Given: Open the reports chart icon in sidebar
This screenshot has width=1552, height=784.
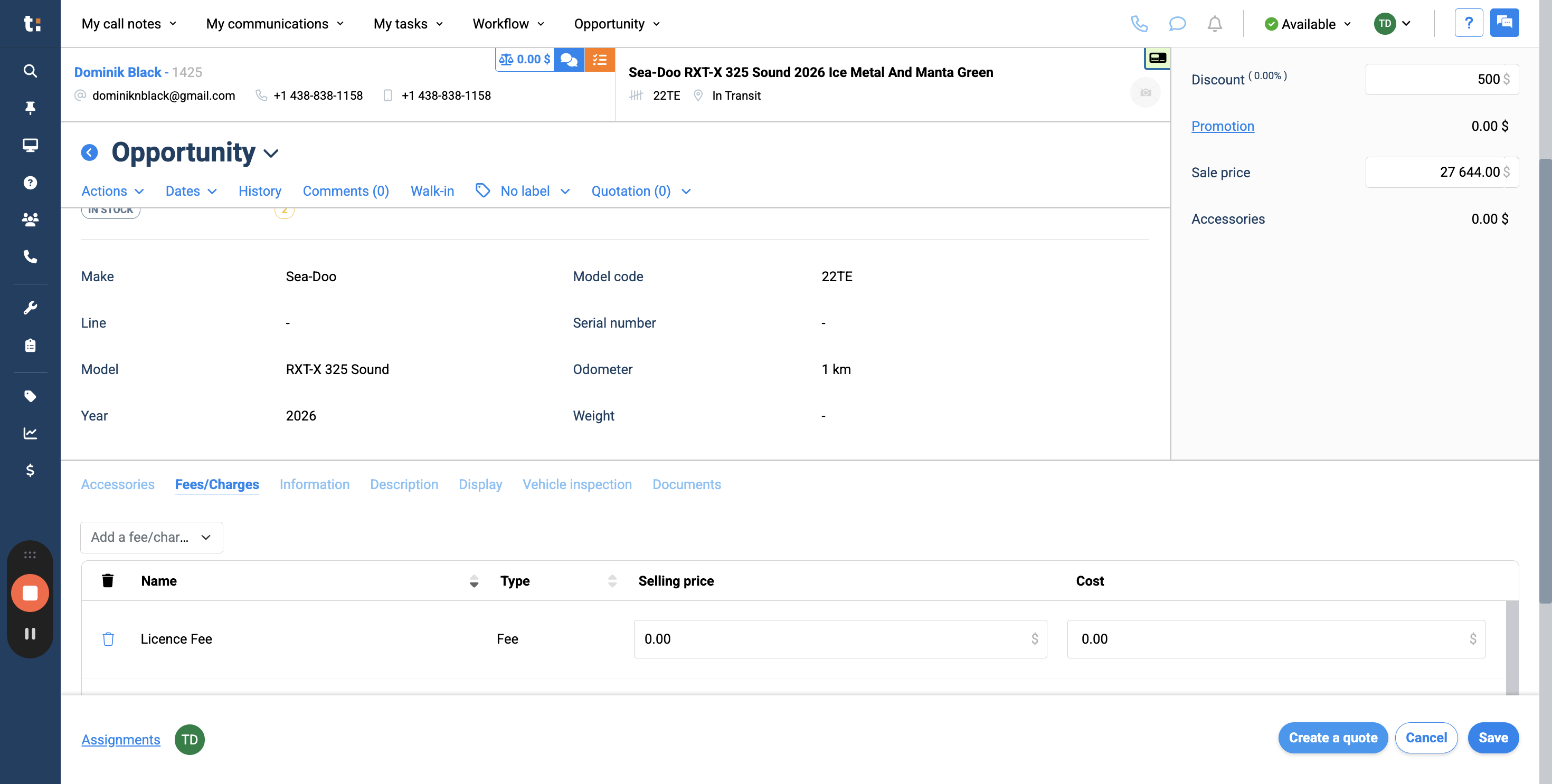Looking at the screenshot, I should click(30, 433).
